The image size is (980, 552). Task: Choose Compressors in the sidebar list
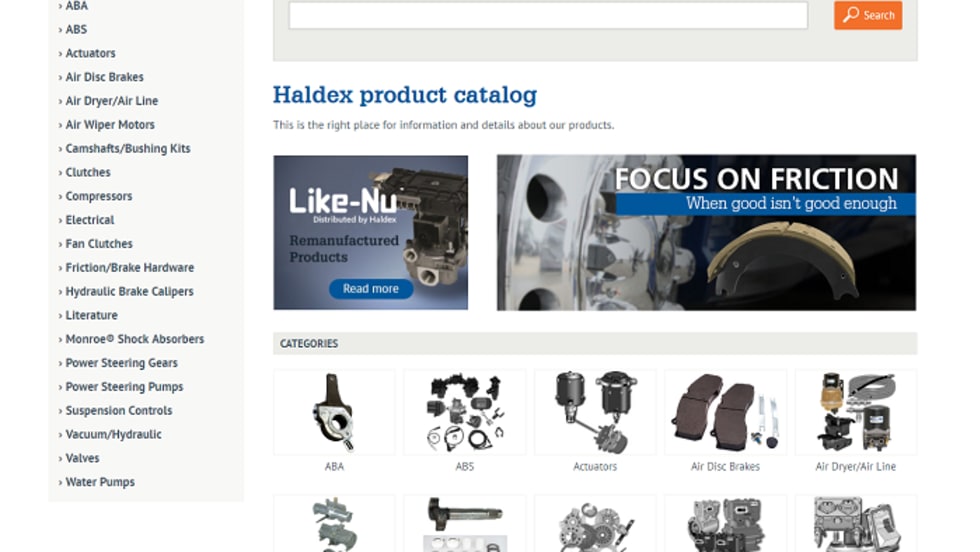[99, 196]
